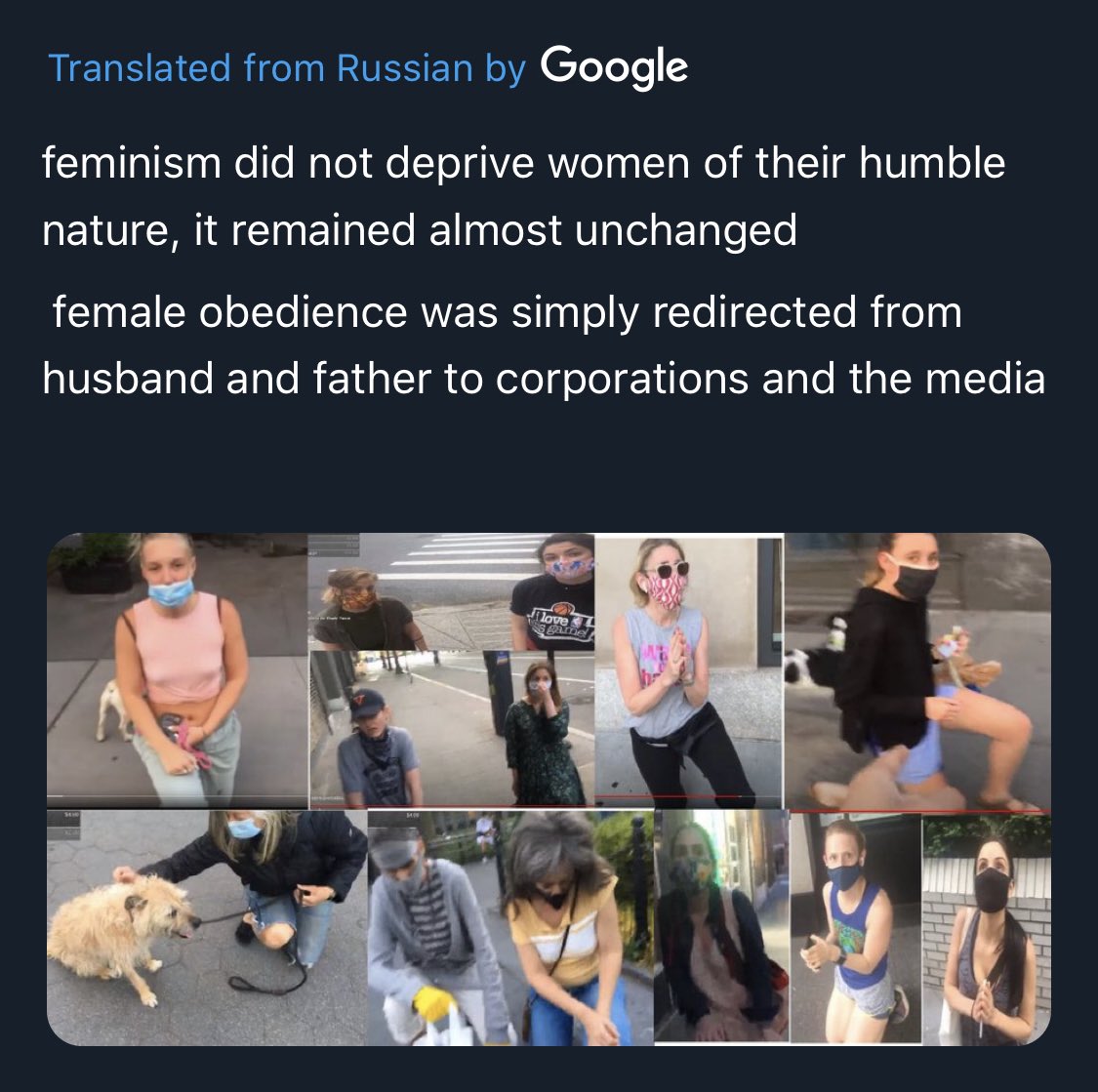Tap the black-and-white dog behind the hooded woman

[814, 653]
